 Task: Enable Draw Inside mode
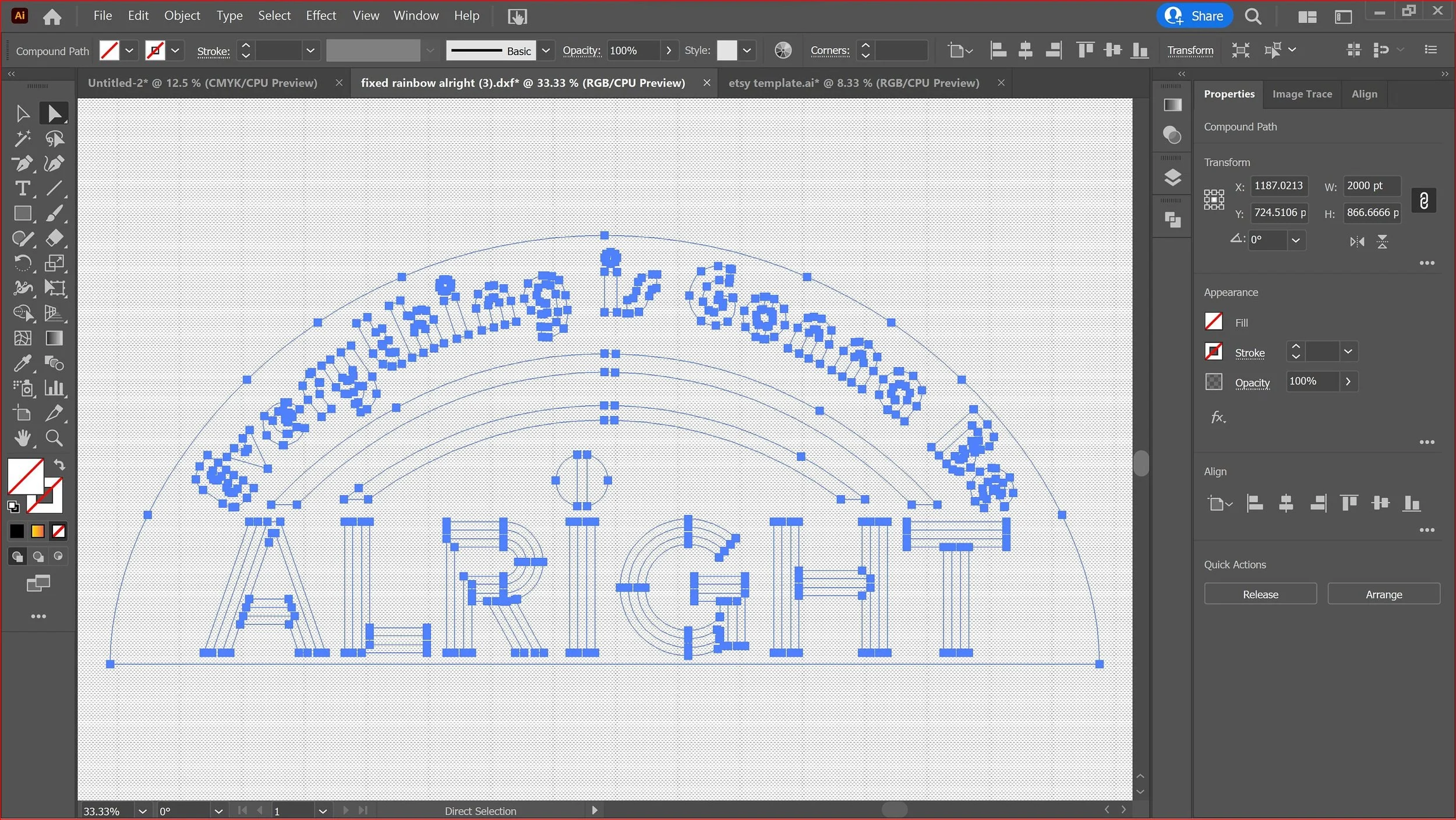[58, 557]
